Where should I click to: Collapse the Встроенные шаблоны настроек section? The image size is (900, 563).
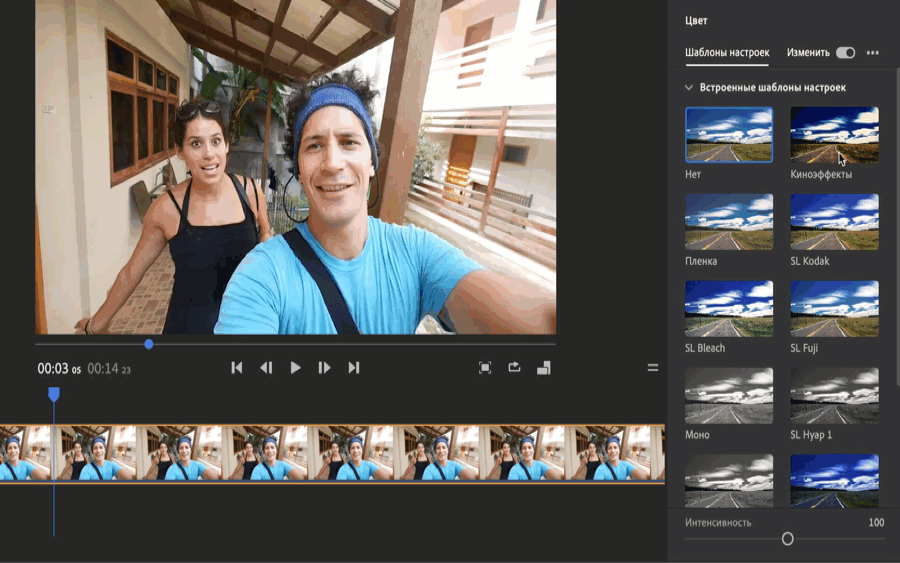pyautogui.click(x=689, y=88)
